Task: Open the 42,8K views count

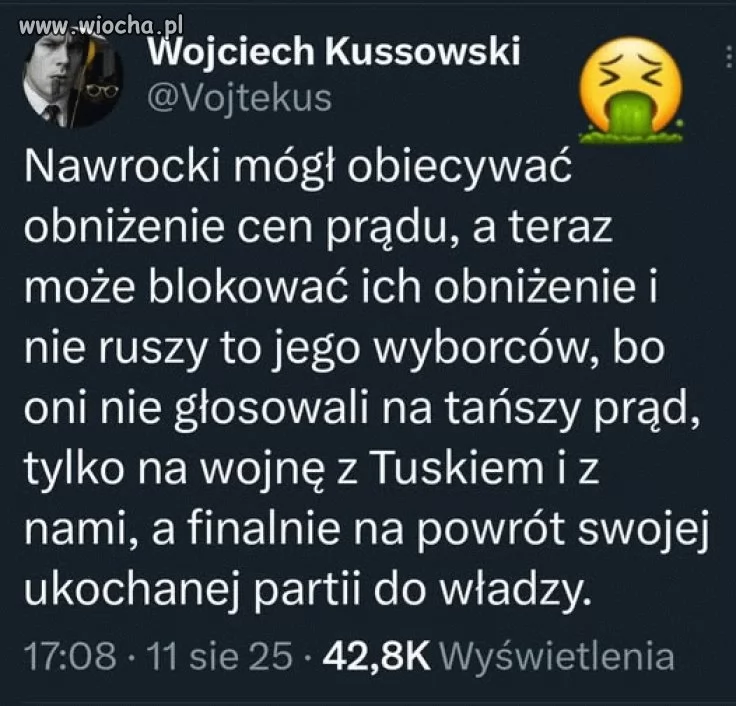Action: point(376,655)
